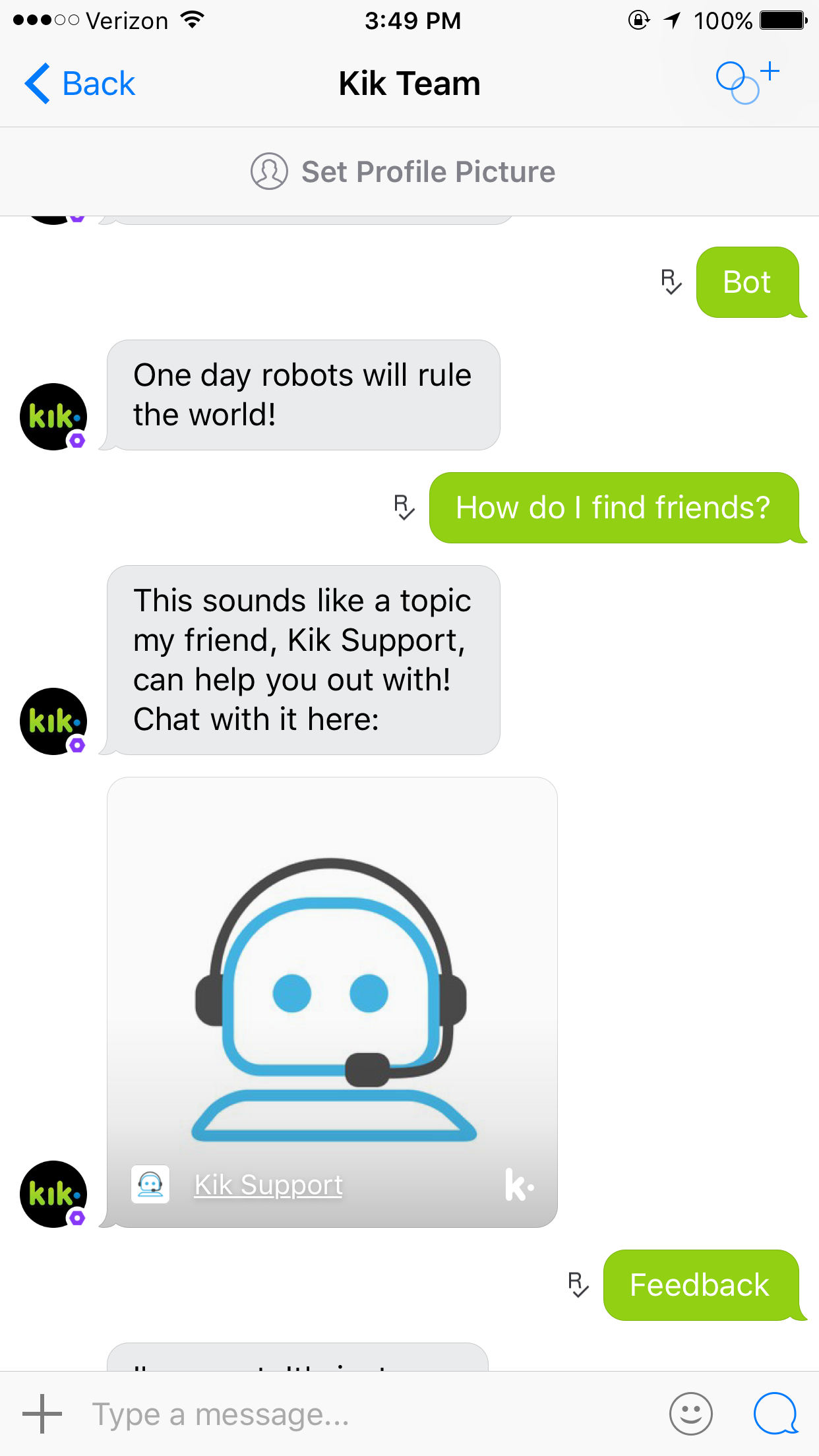Click the Back text button
This screenshot has width=819, height=1456.
click(x=98, y=84)
